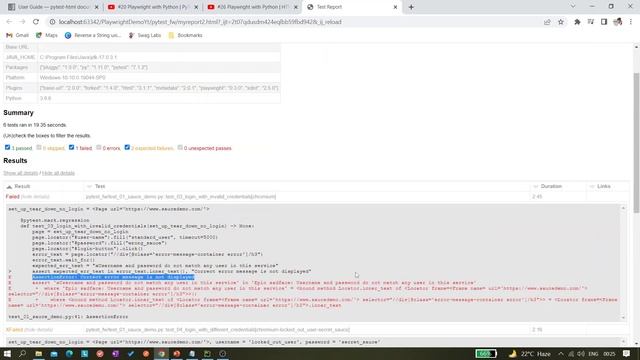The height and width of the screenshot is (360, 640).
Task: Sort by the Duration column header
Action: [551, 186]
